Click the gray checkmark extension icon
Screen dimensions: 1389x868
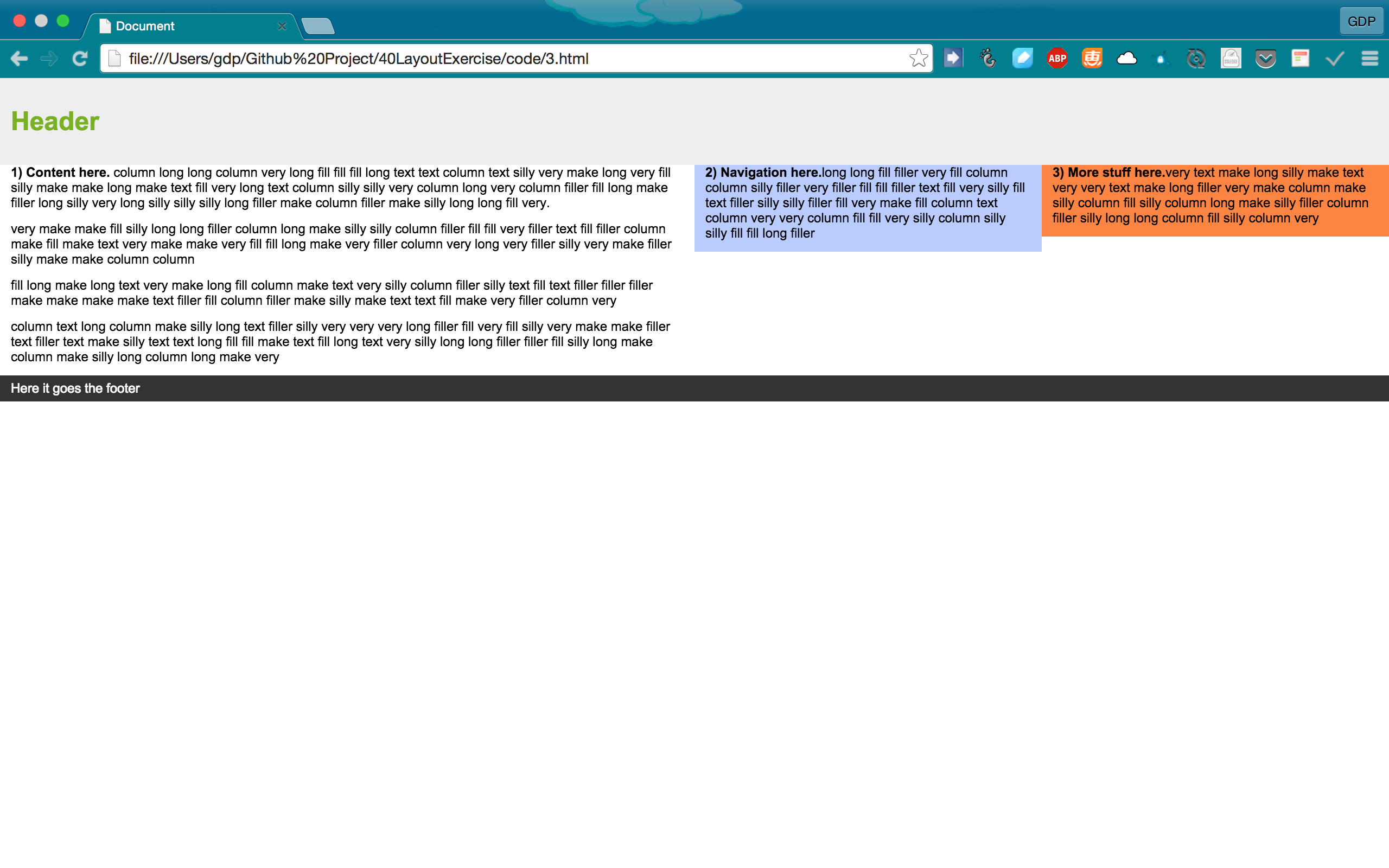click(1335, 59)
